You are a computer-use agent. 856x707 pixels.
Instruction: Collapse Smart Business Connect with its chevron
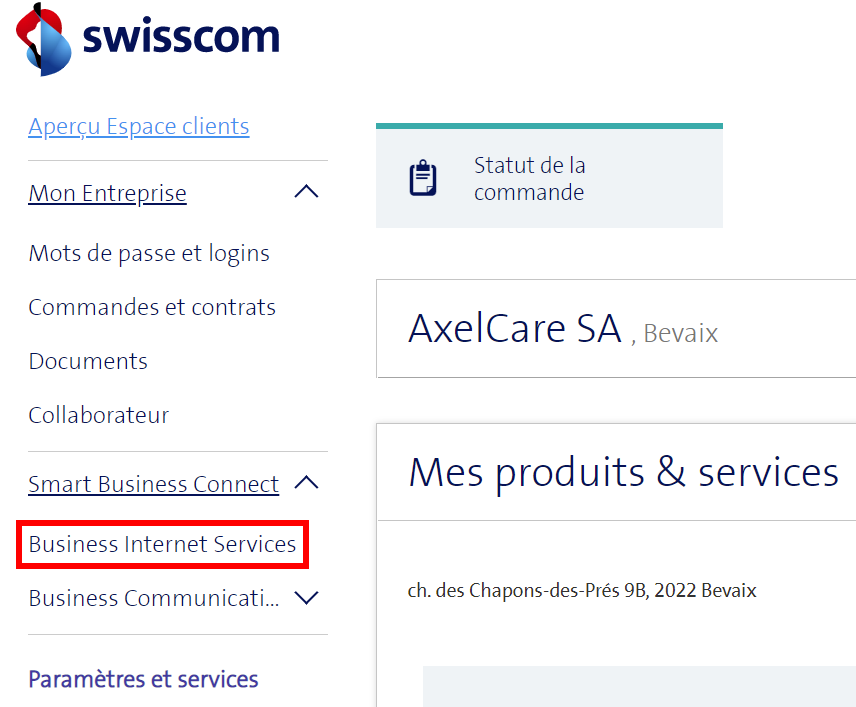[306, 484]
